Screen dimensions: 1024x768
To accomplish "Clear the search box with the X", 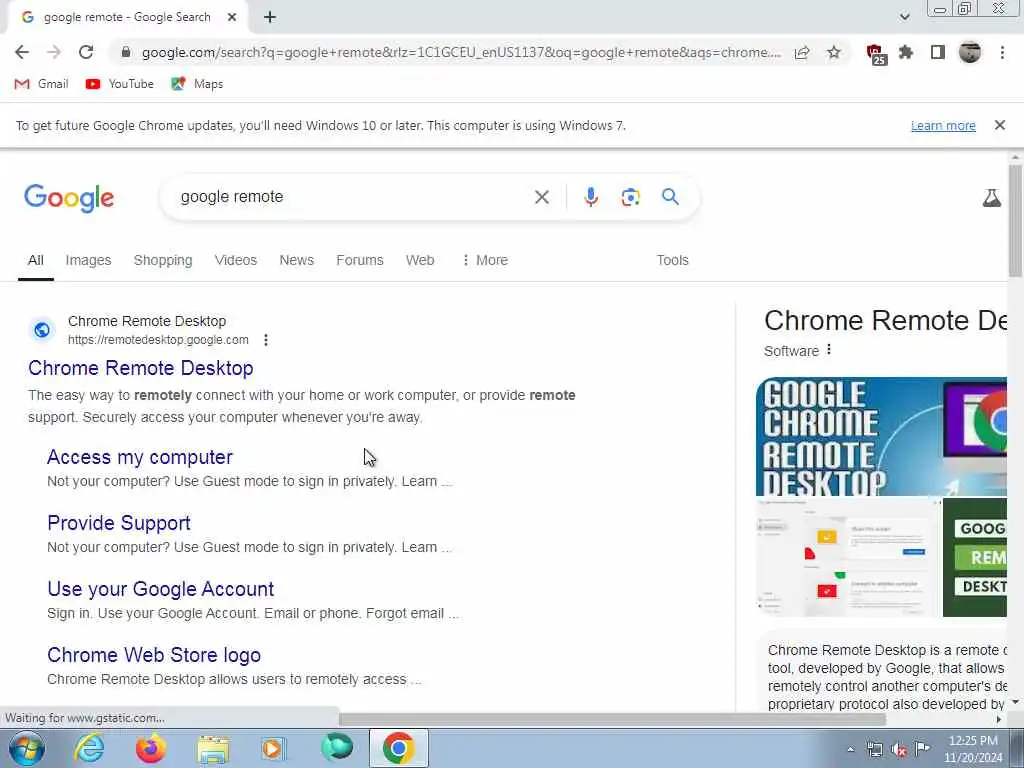I will (541, 197).
